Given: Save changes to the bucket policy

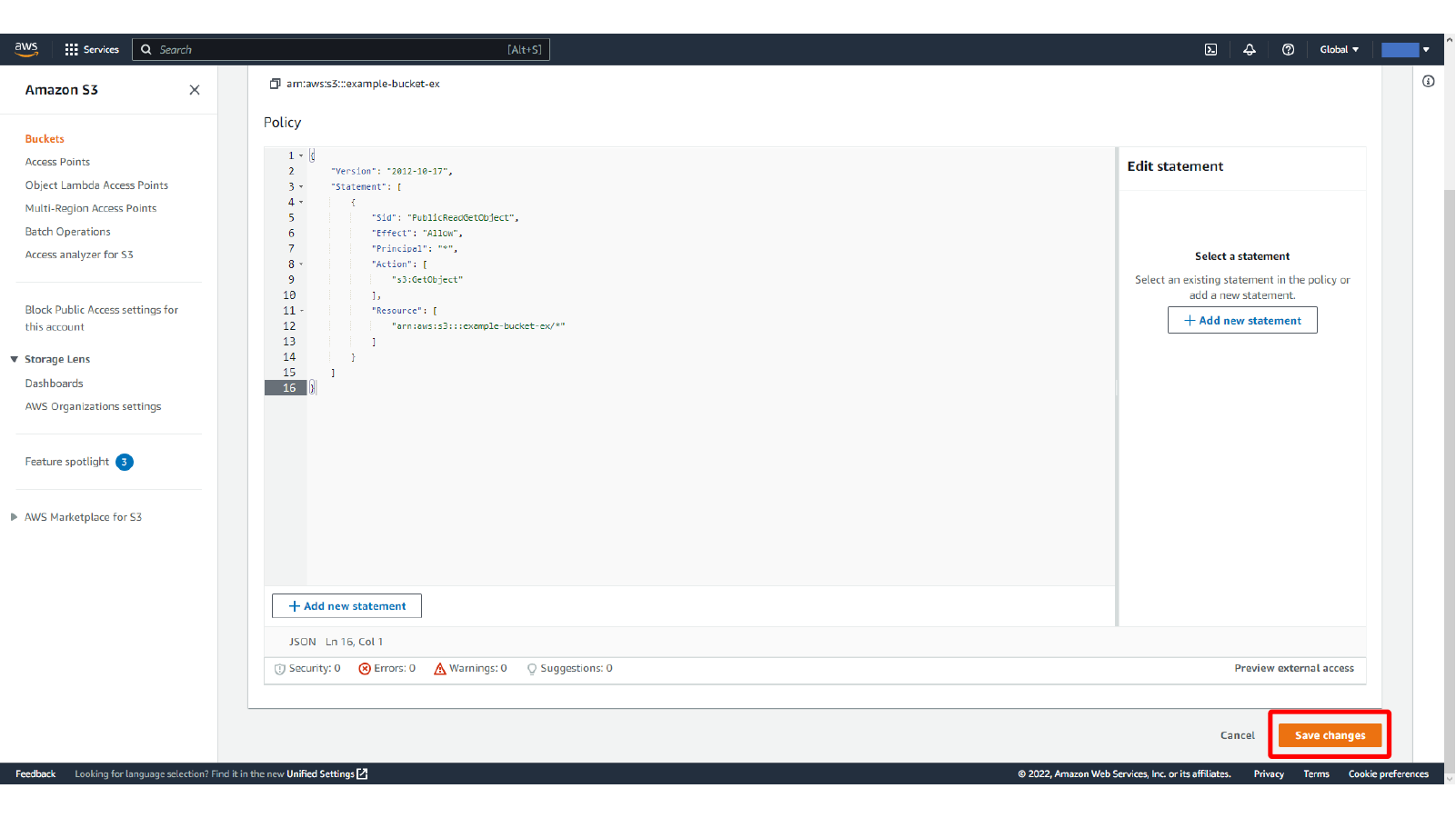Looking at the screenshot, I should tap(1330, 735).
